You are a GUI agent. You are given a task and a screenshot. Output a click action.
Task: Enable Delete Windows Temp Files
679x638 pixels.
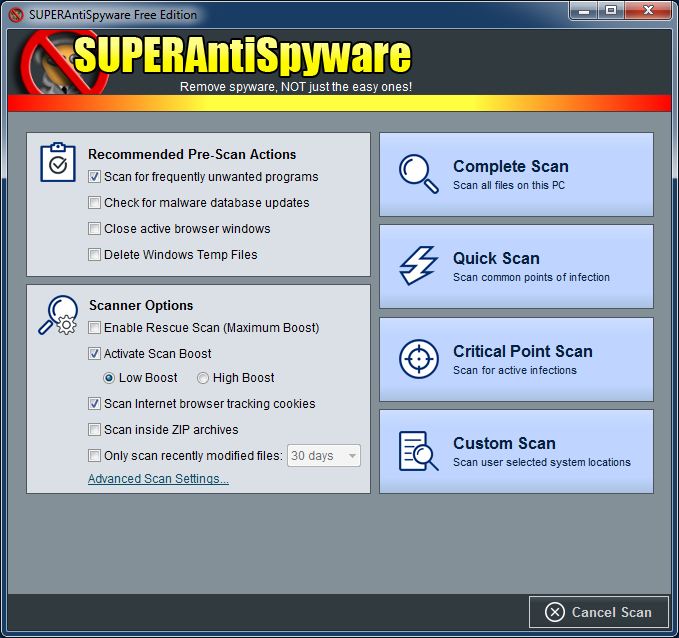pos(94,255)
